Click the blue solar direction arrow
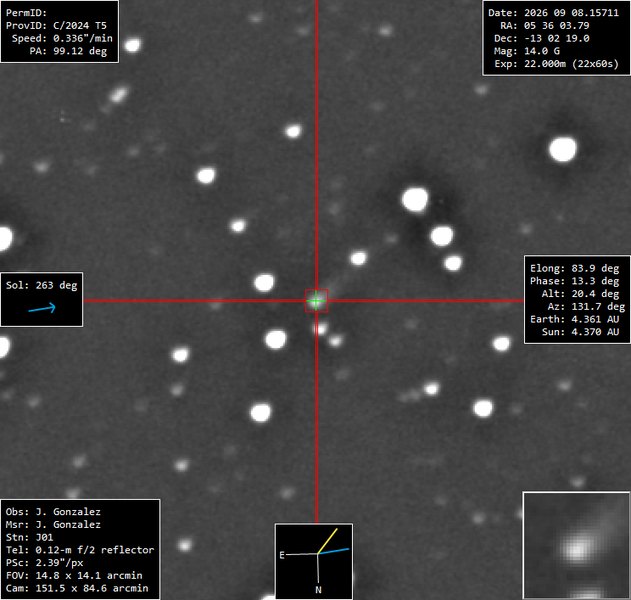This screenshot has height=600, width=631. pos(42,308)
